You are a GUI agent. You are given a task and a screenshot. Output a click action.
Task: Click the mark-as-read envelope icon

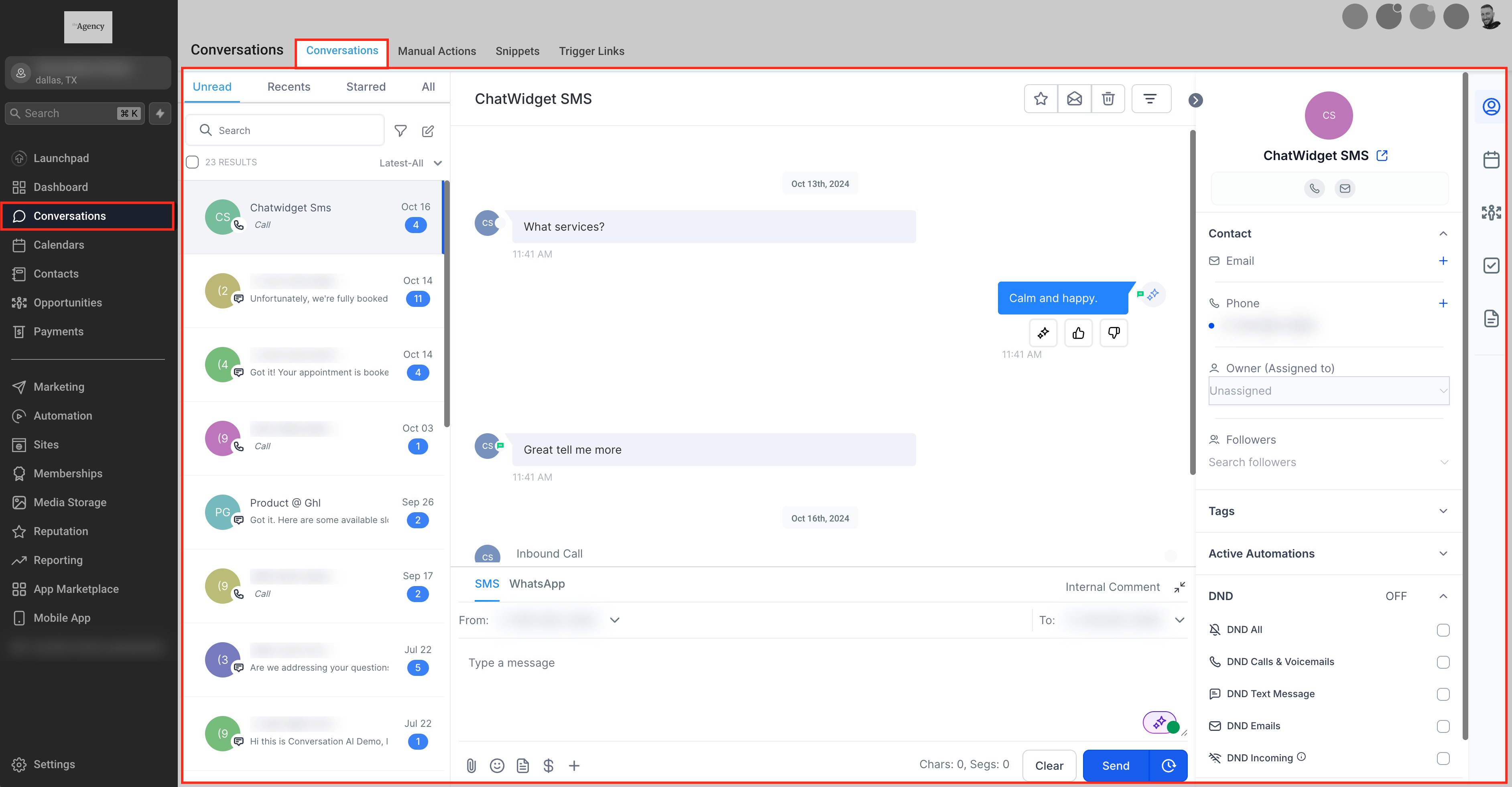tap(1074, 99)
